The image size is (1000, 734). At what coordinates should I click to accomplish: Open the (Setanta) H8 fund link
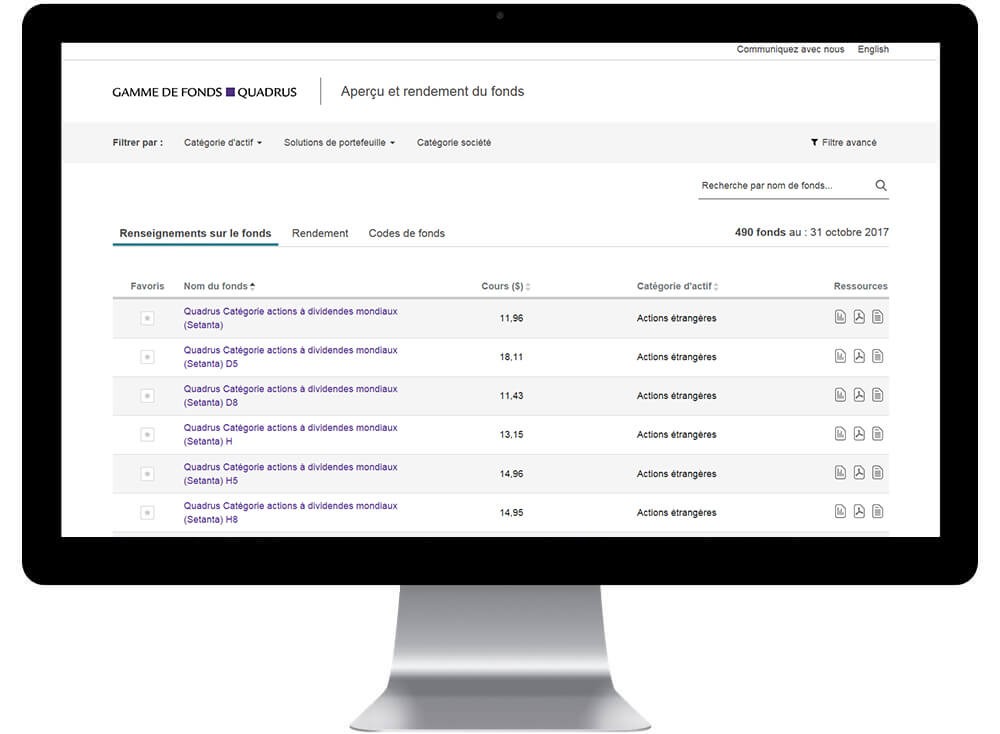pyautogui.click(x=290, y=513)
